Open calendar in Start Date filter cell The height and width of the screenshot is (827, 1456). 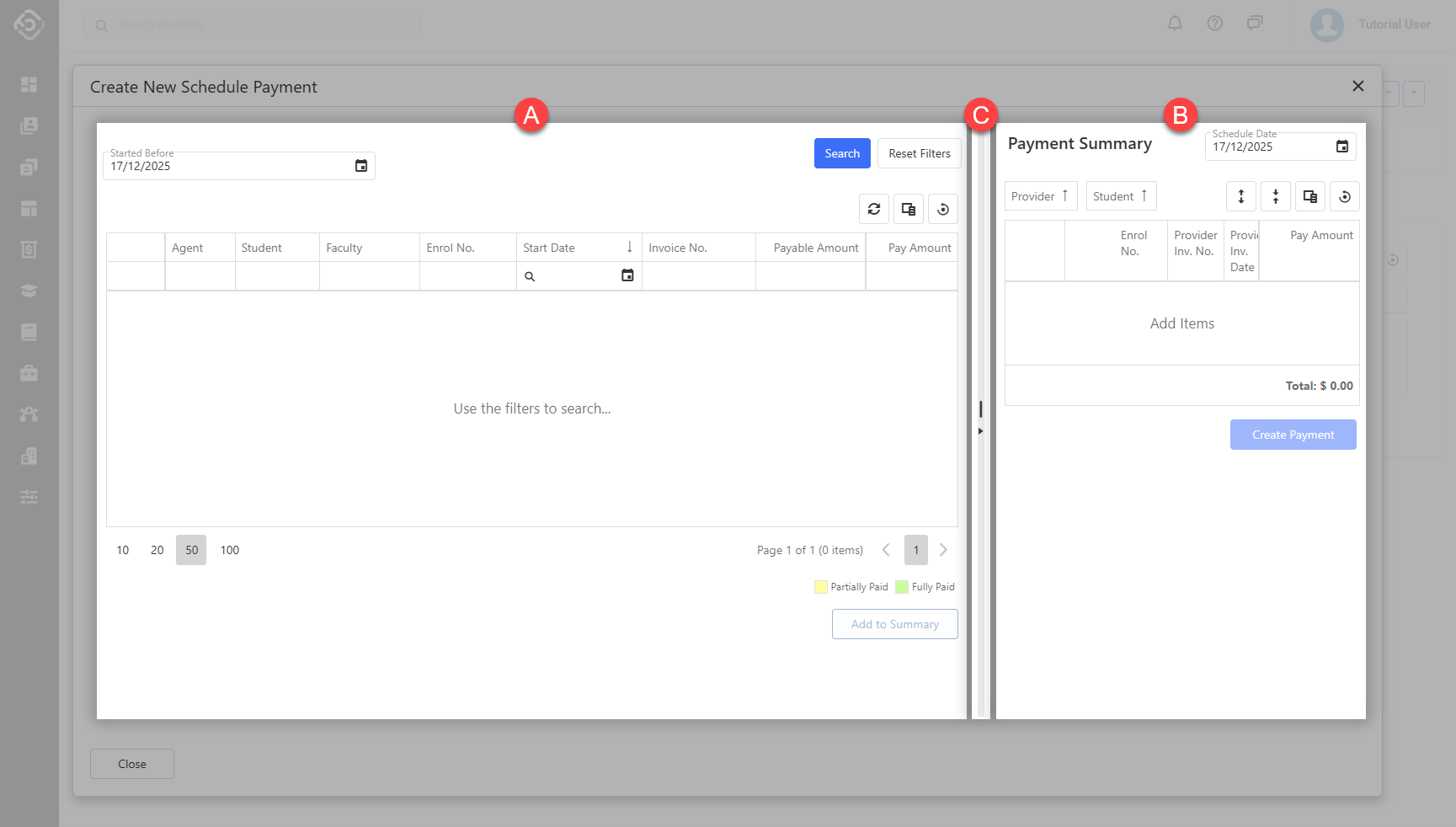click(627, 275)
